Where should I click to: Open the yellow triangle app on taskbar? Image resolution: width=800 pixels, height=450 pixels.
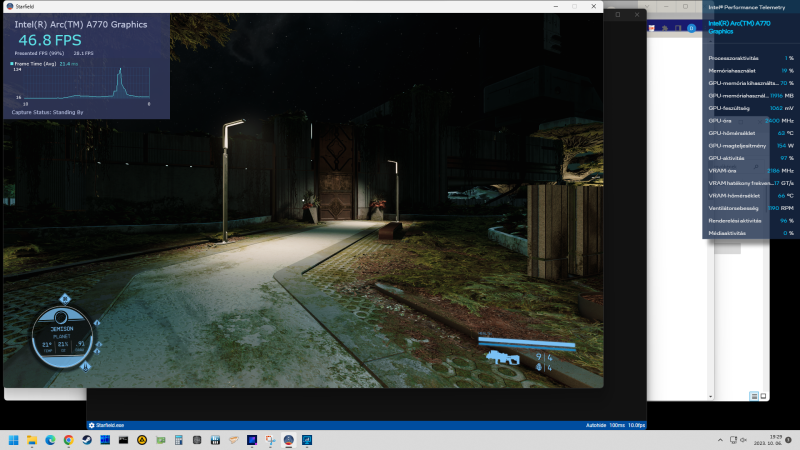point(142,440)
